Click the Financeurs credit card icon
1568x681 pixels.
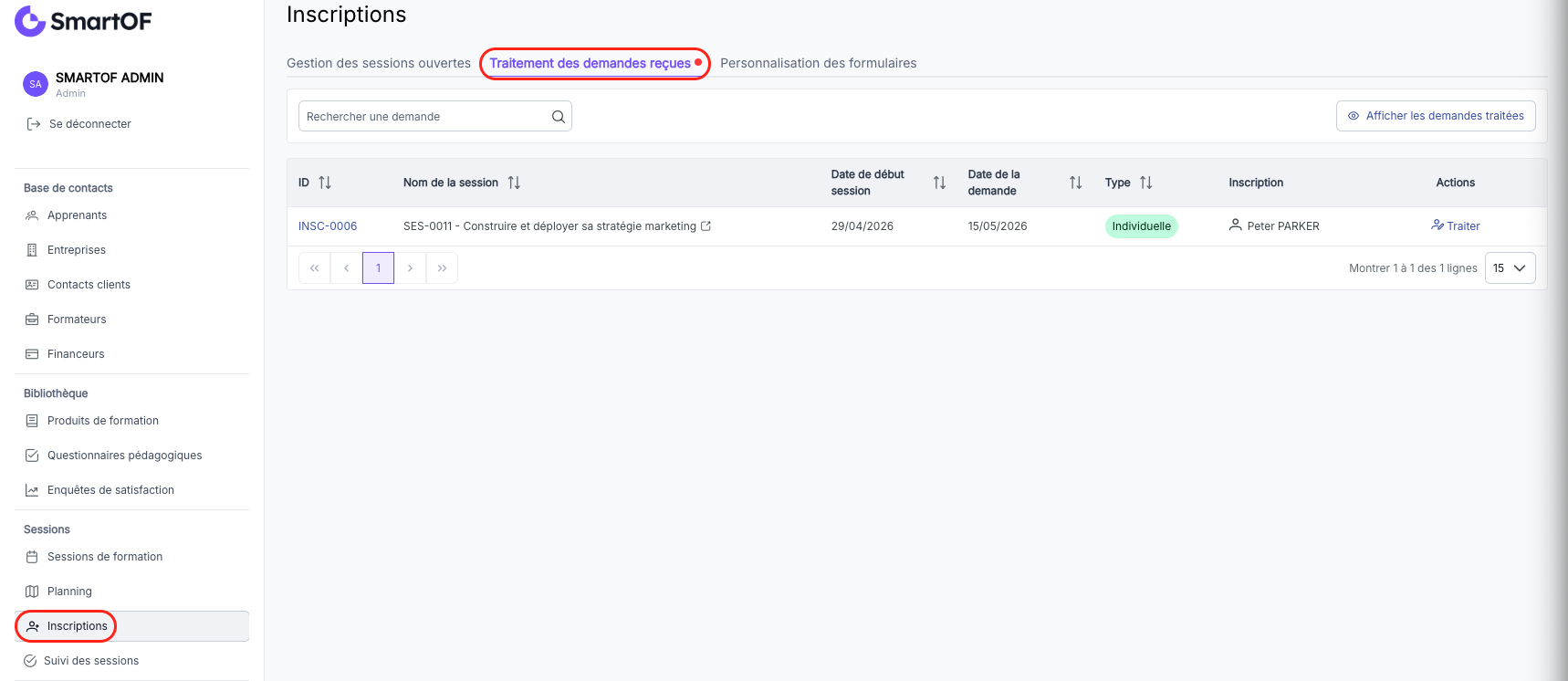tap(32, 354)
